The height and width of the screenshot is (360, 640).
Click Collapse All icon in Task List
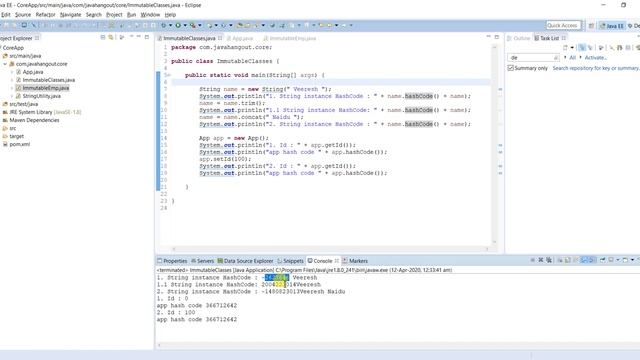tap(628, 48)
